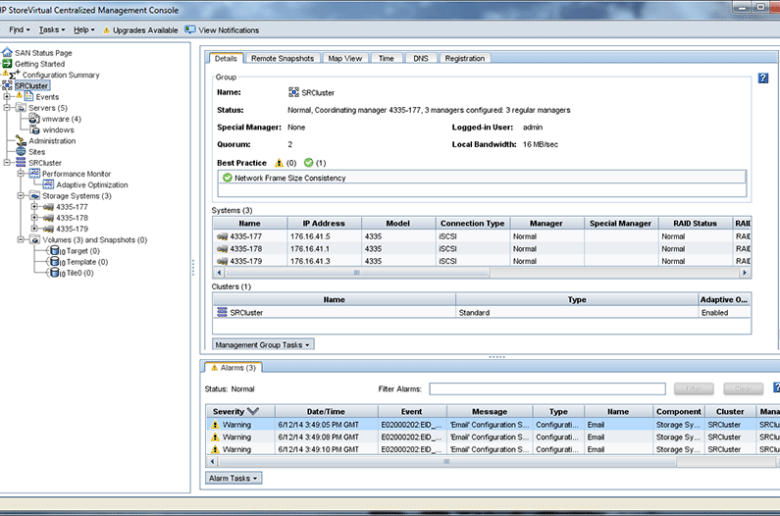Select the Alarms (3) tab
780x516 pixels.
tap(233, 368)
